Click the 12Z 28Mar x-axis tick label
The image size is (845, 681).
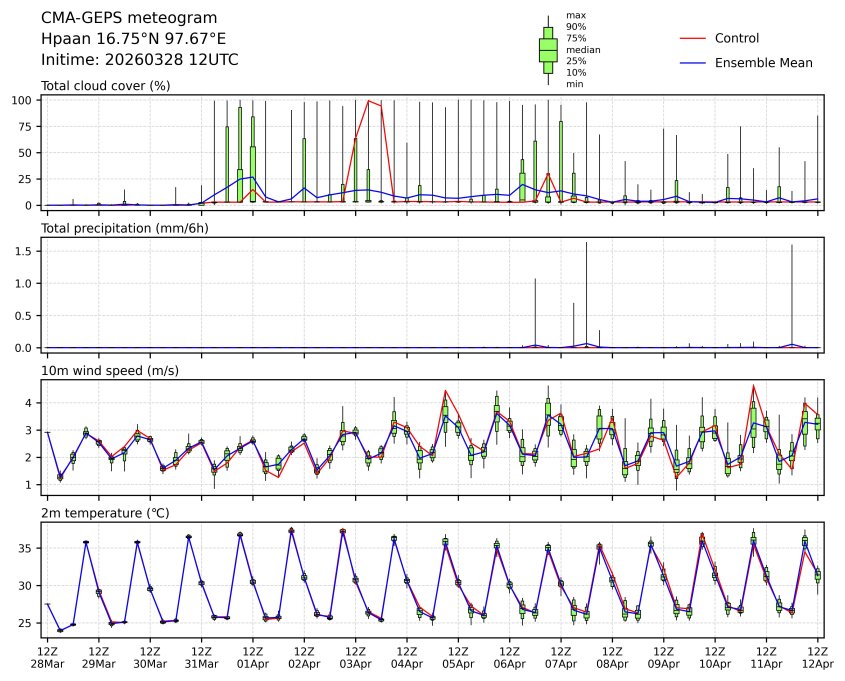point(47,657)
